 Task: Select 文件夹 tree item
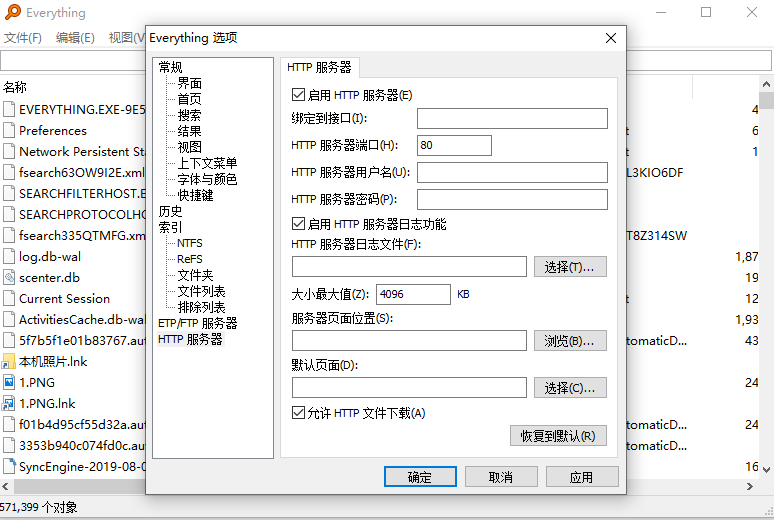[x=195, y=275]
